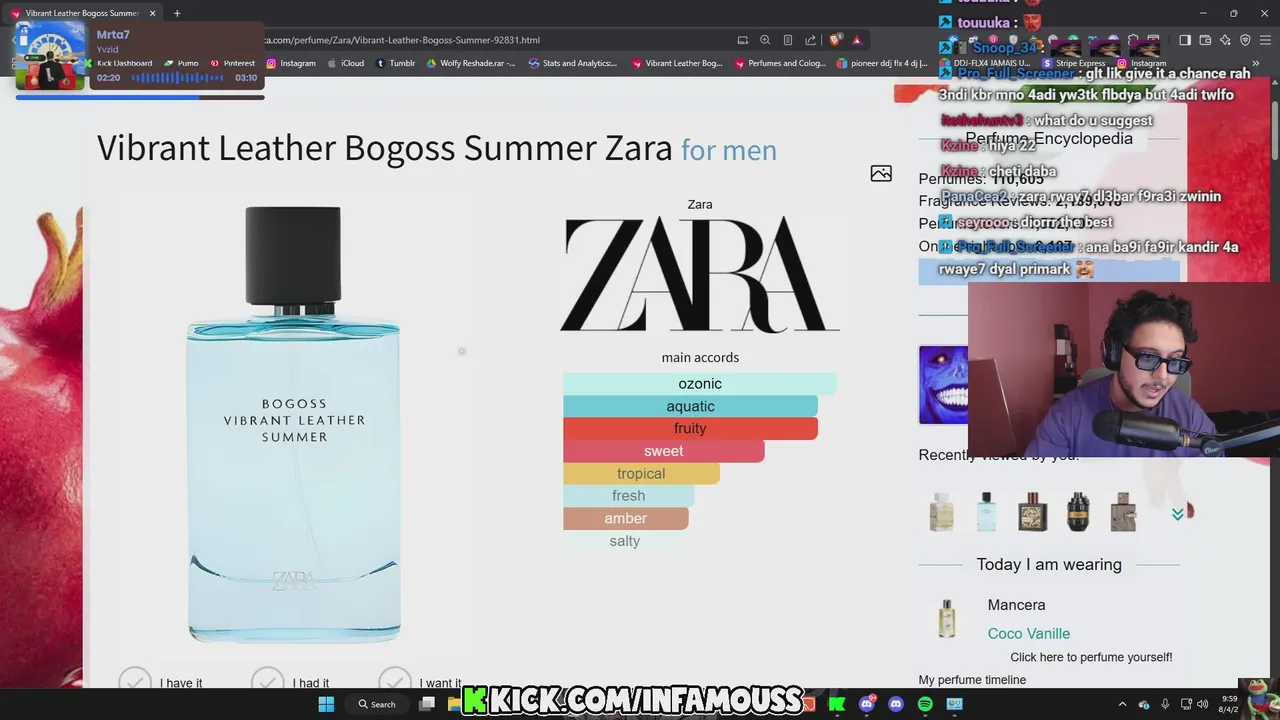Open the Zara brand logo
The width and height of the screenshot is (1280, 720).
coord(700,274)
